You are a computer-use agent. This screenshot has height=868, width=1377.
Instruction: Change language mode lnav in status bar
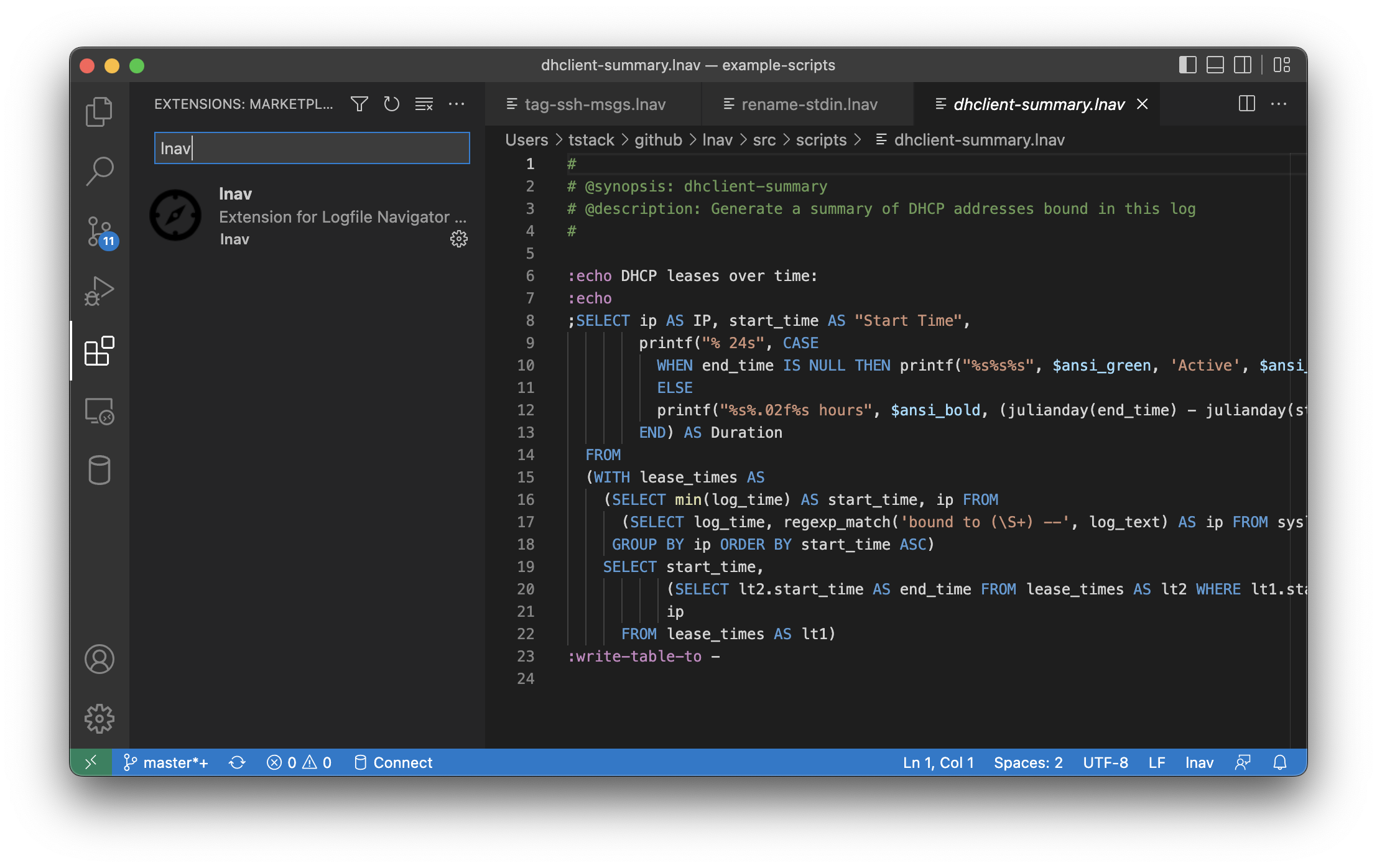point(1199,762)
